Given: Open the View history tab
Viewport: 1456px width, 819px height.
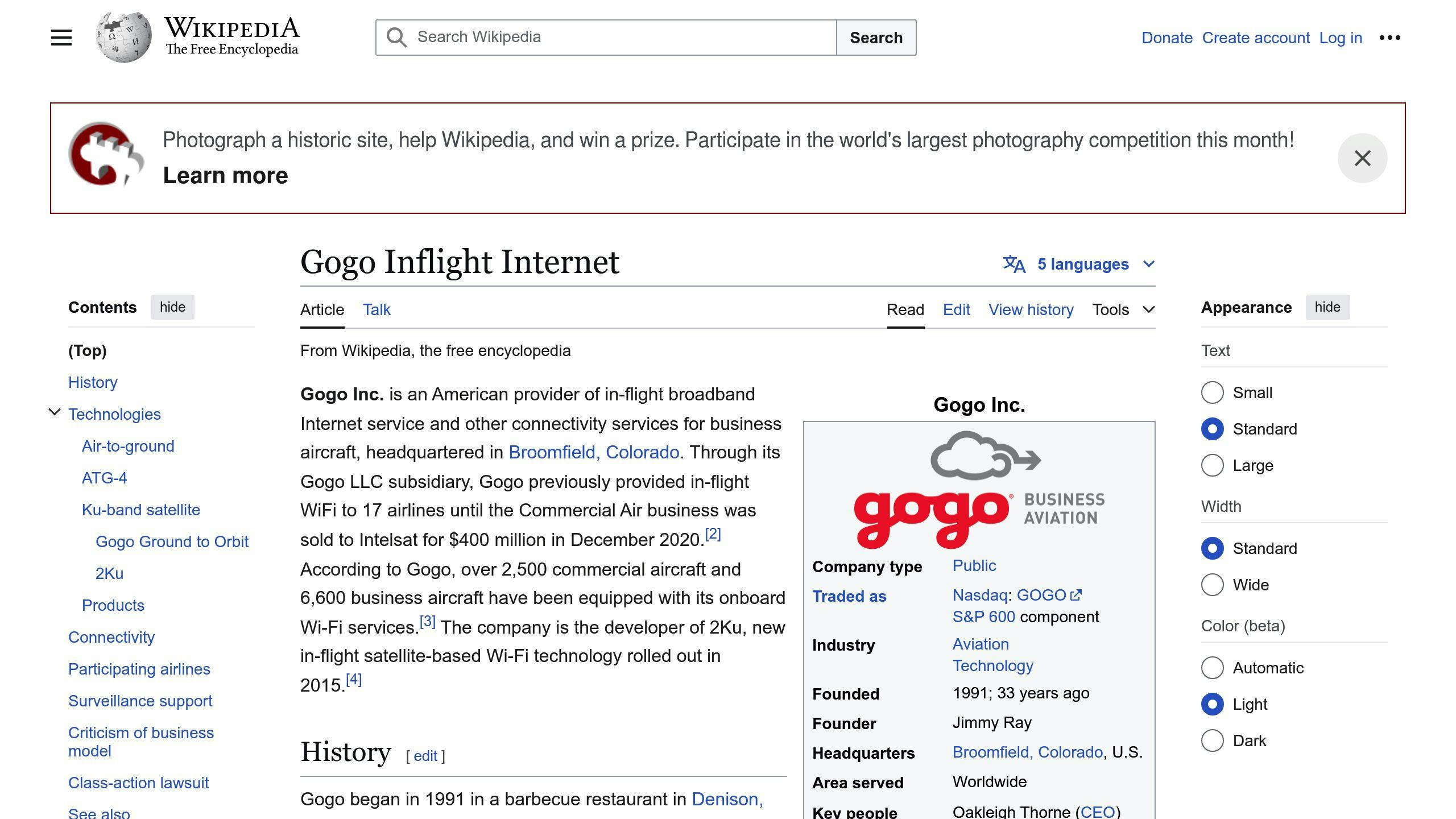Looking at the screenshot, I should pyautogui.click(x=1031, y=309).
